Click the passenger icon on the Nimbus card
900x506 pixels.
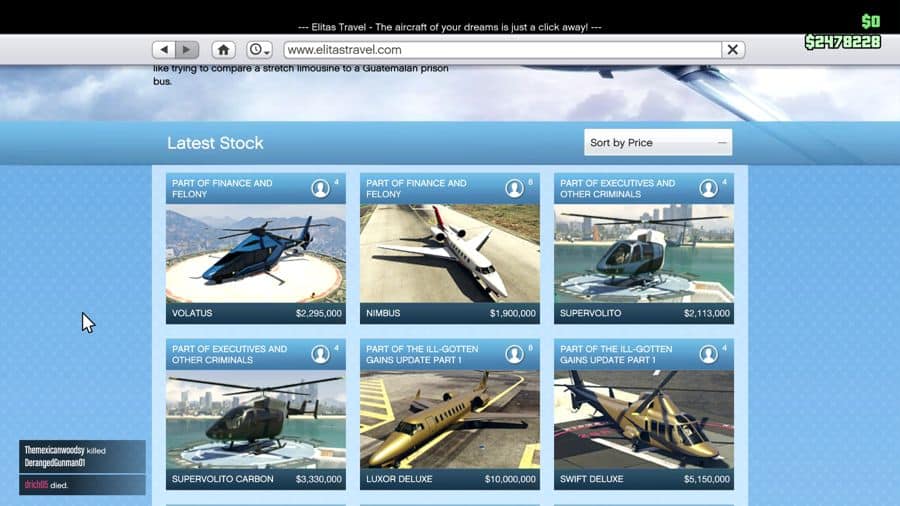[514, 188]
